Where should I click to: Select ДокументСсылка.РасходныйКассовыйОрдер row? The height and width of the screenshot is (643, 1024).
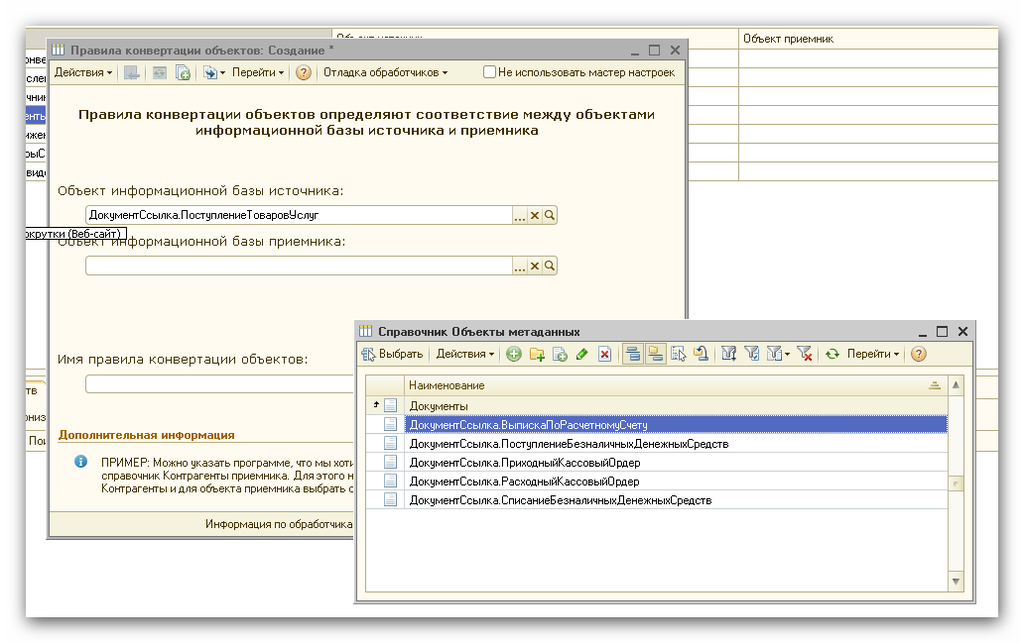point(656,481)
